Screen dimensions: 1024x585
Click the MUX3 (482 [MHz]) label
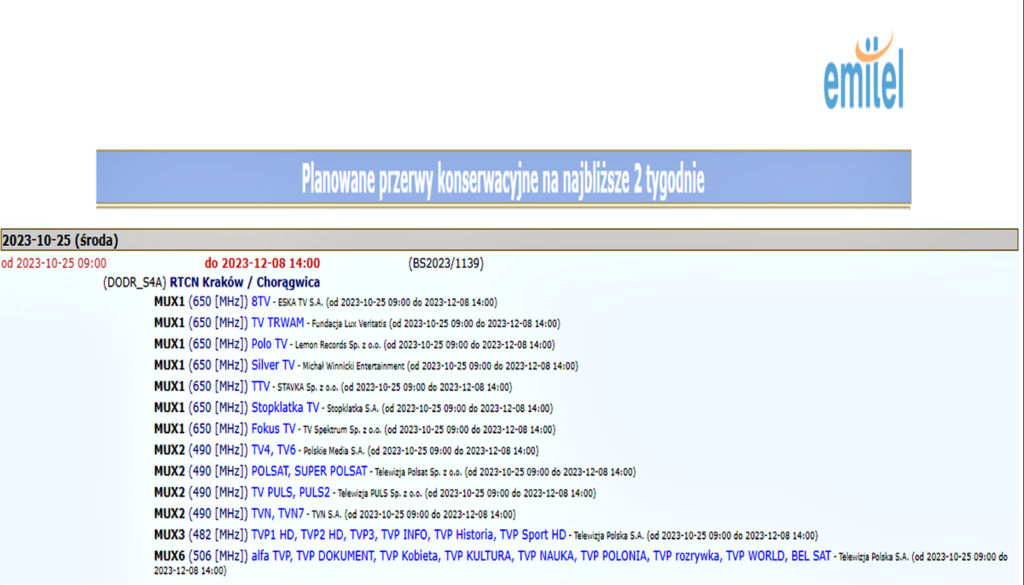(201, 535)
